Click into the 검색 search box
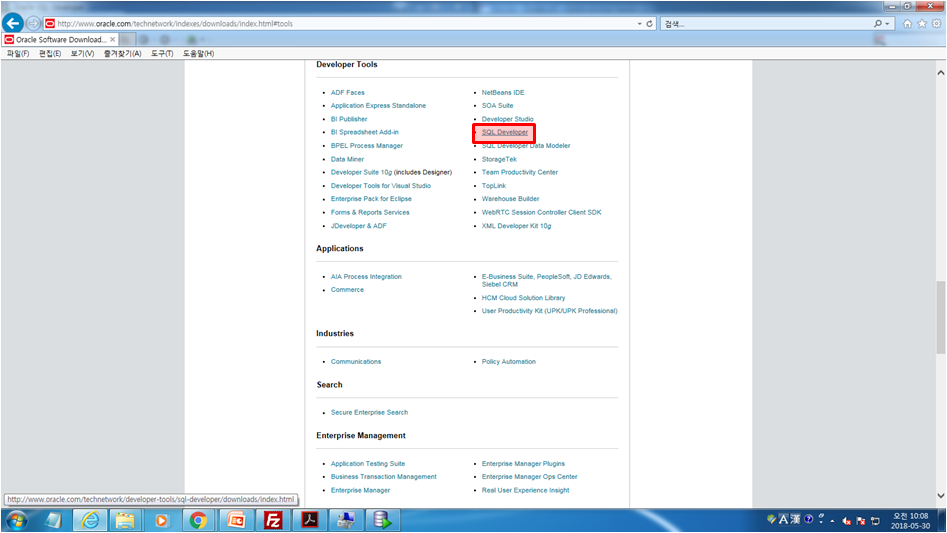The width and height of the screenshot is (947, 533). point(766,24)
